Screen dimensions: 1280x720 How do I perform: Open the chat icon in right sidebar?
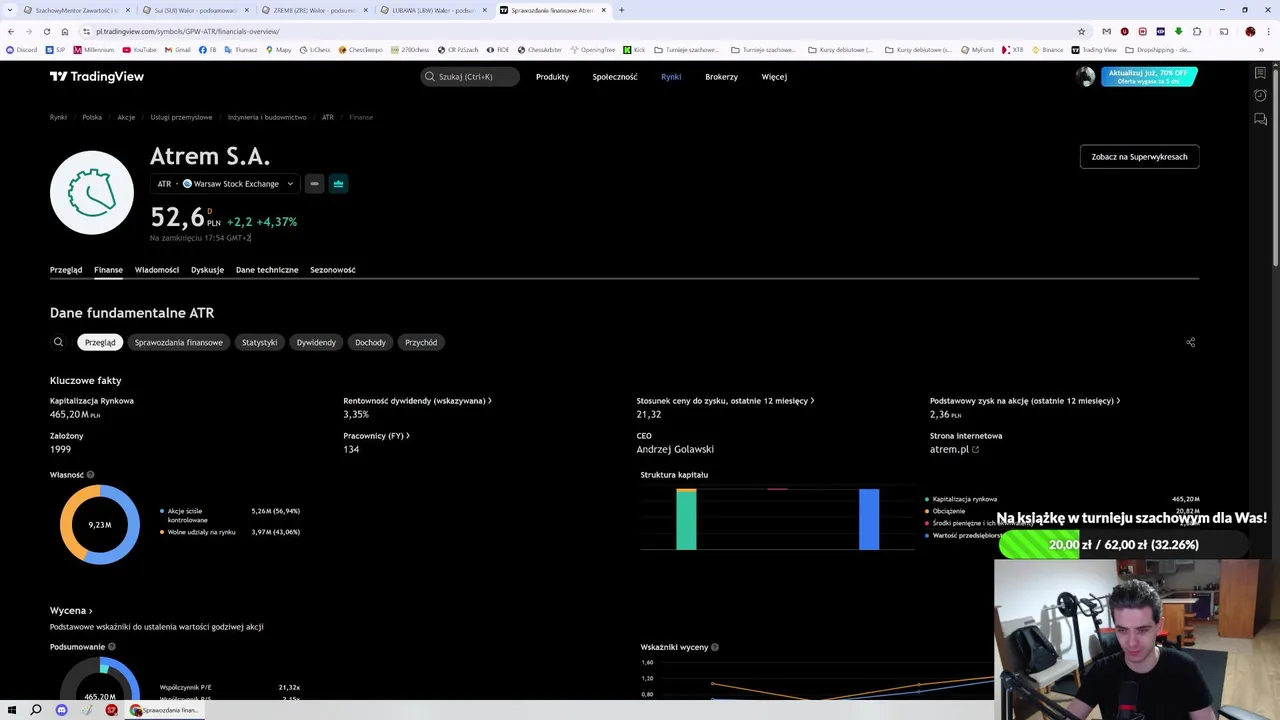pos(1260,119)
